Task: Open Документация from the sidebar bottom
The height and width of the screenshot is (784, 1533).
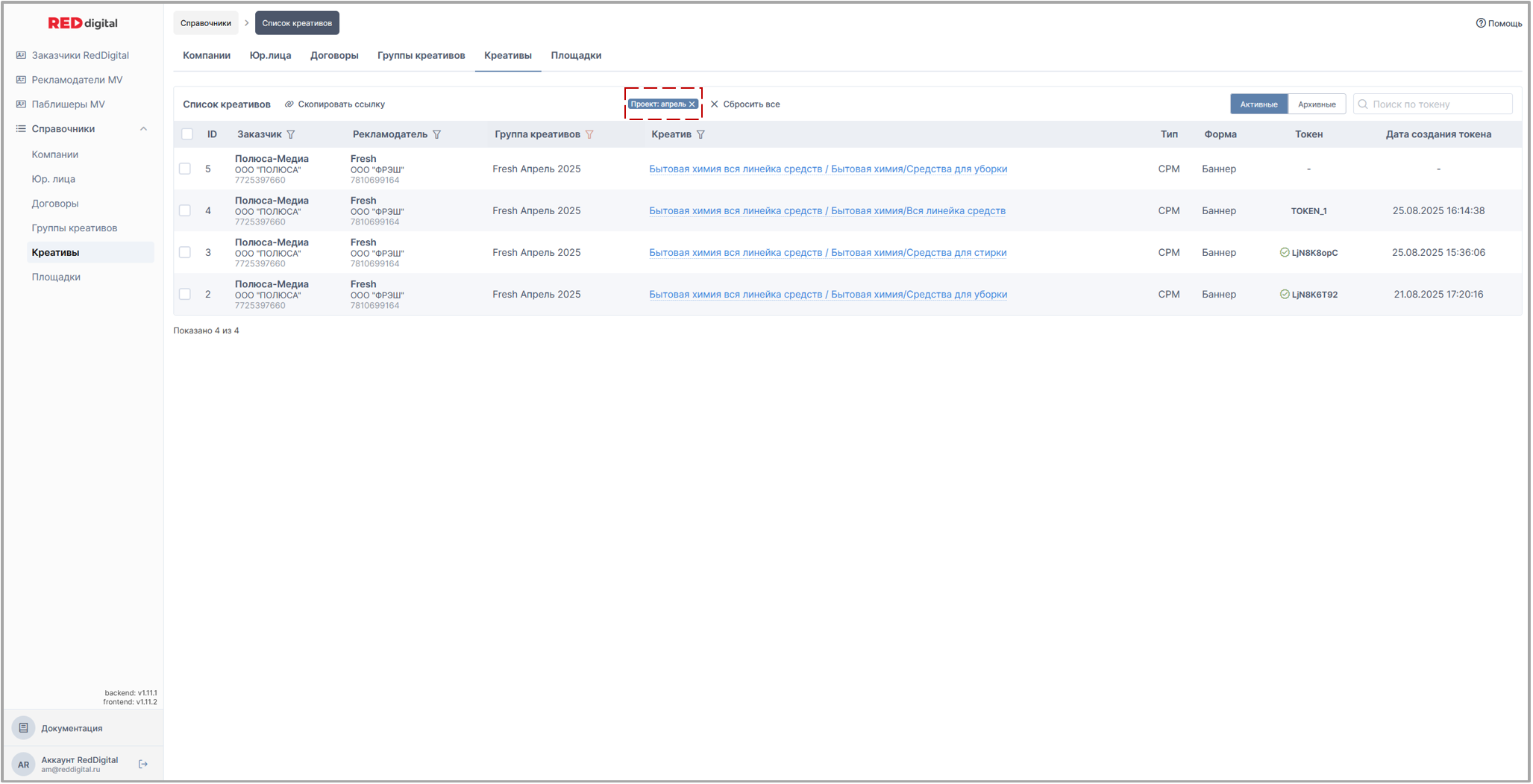Action: [x=72, y=729]
